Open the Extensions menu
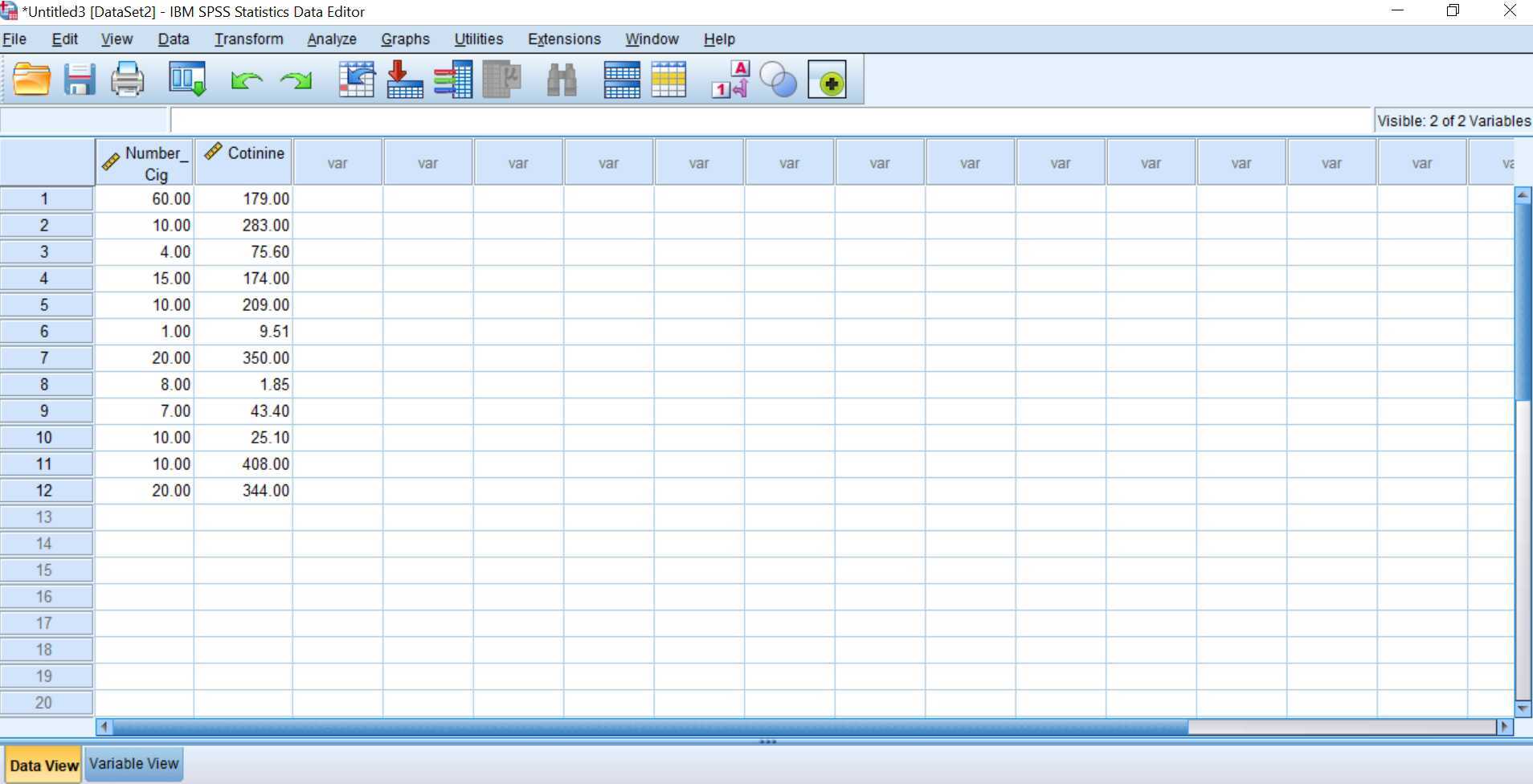 tap(563, 39)
